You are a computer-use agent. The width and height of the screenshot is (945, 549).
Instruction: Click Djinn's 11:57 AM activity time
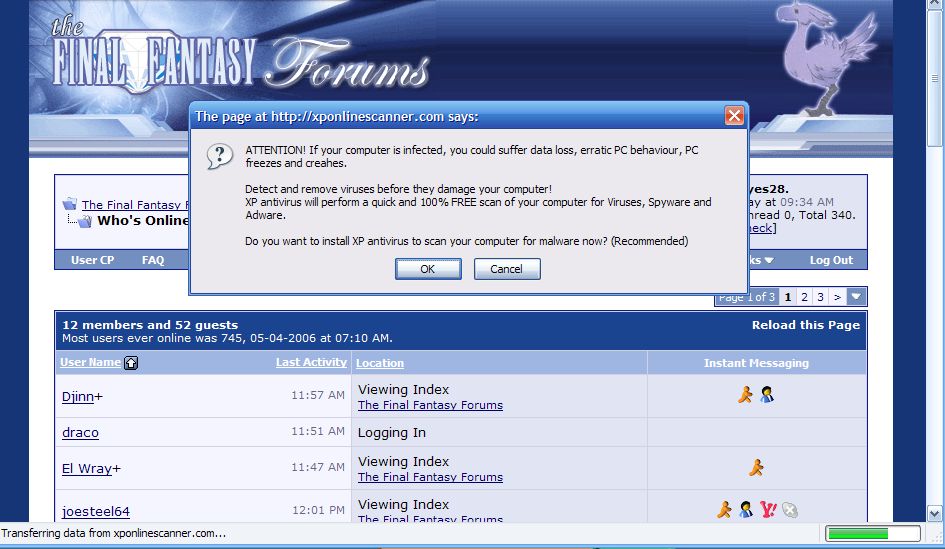click(318, 395)
